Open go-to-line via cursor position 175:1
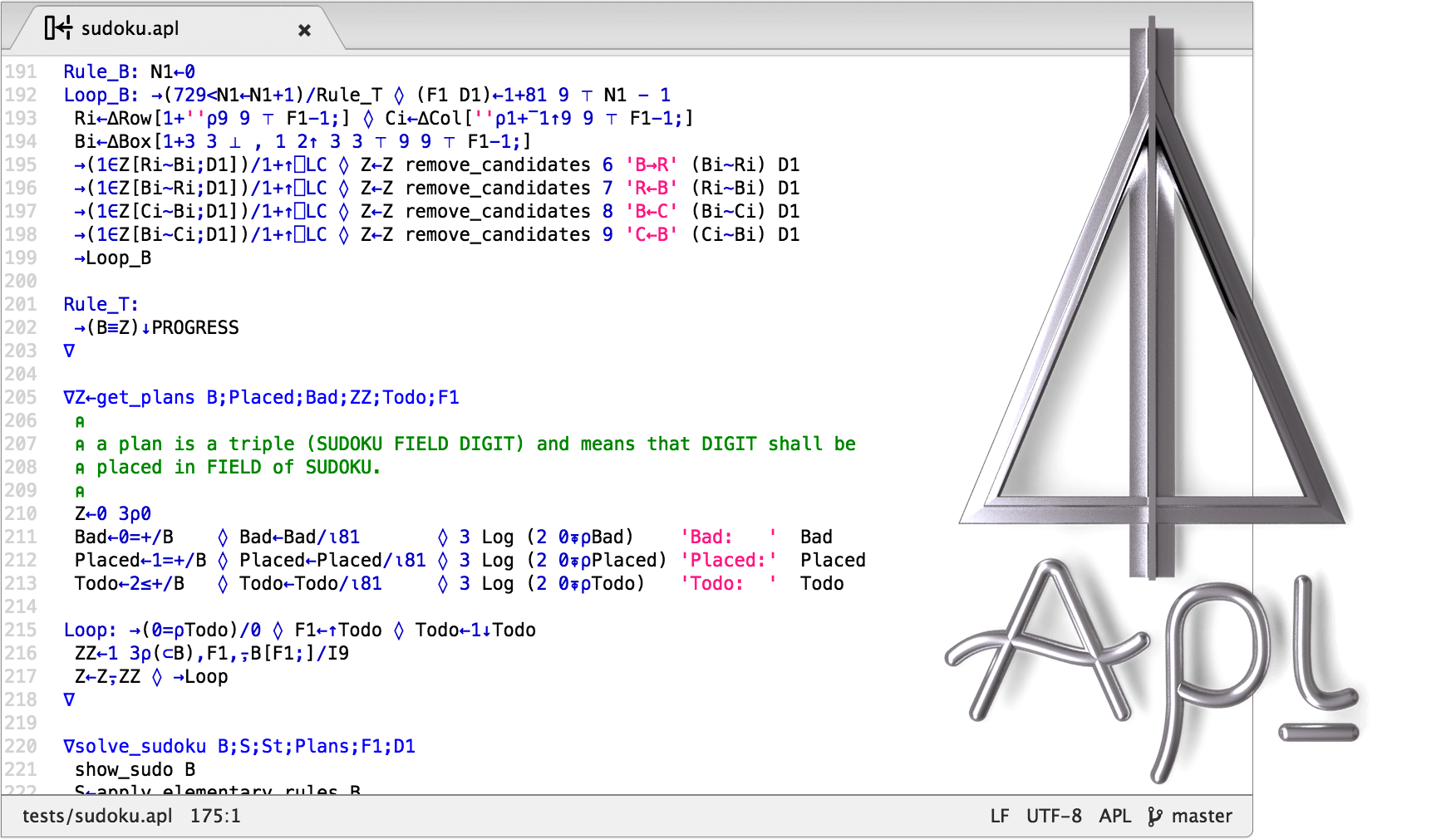This screenshot has height=839, width=1456. click(x=215, y=816)
